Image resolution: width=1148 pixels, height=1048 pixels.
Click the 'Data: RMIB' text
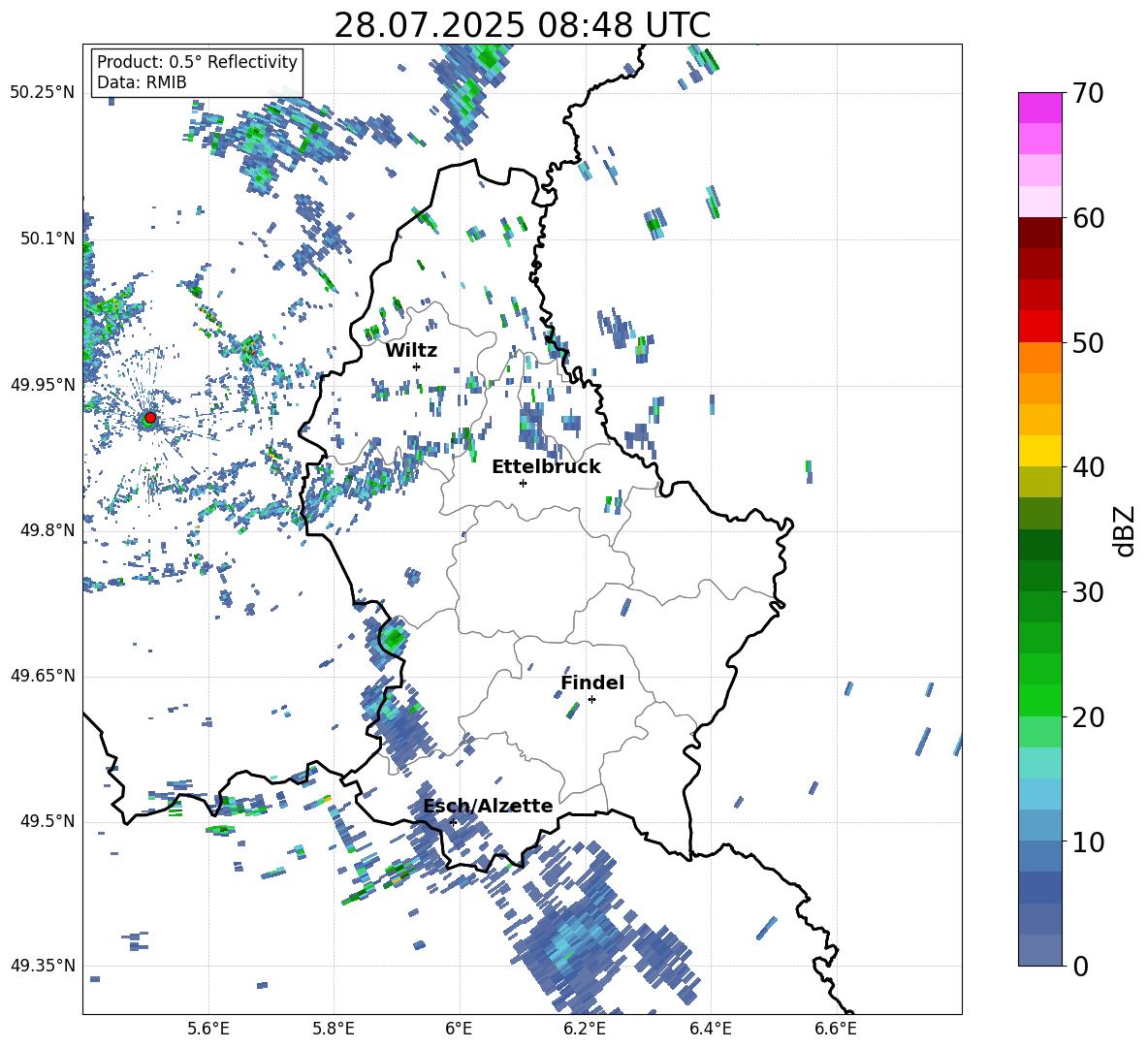pyautogui.click(x=142, y=82)
